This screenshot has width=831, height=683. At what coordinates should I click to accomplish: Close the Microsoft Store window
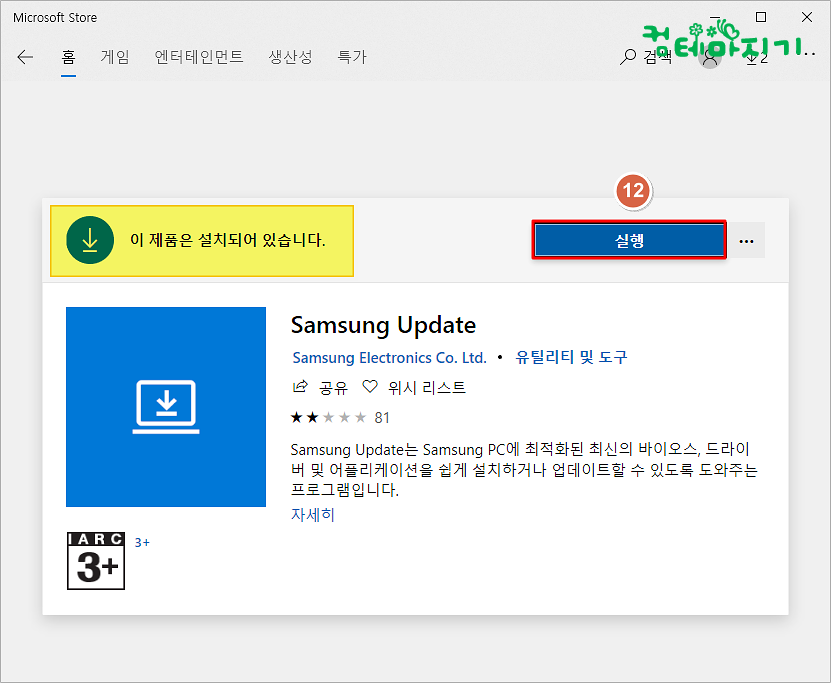[807, 17]
